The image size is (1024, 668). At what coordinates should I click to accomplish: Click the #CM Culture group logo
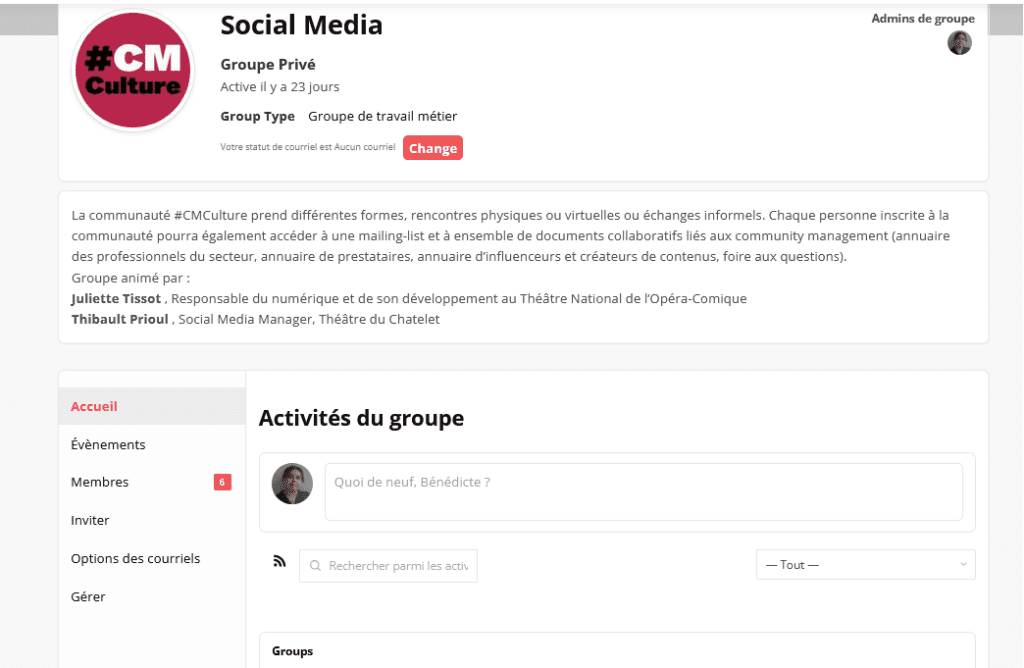(133, 72)
